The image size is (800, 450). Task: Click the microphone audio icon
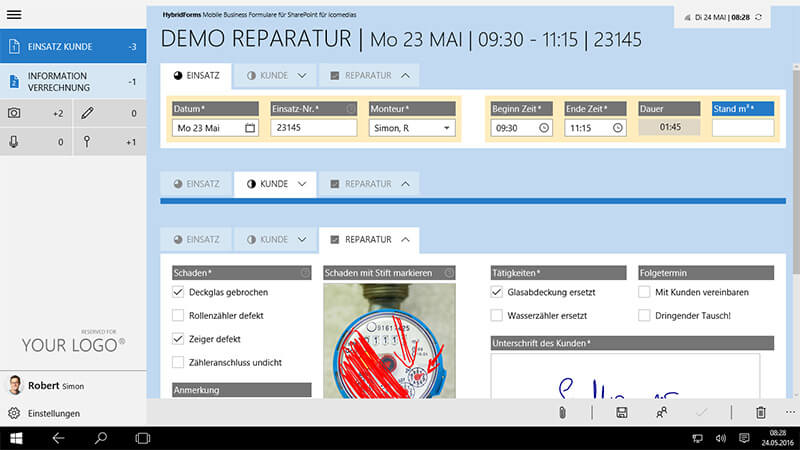click(x=14, y=142)
